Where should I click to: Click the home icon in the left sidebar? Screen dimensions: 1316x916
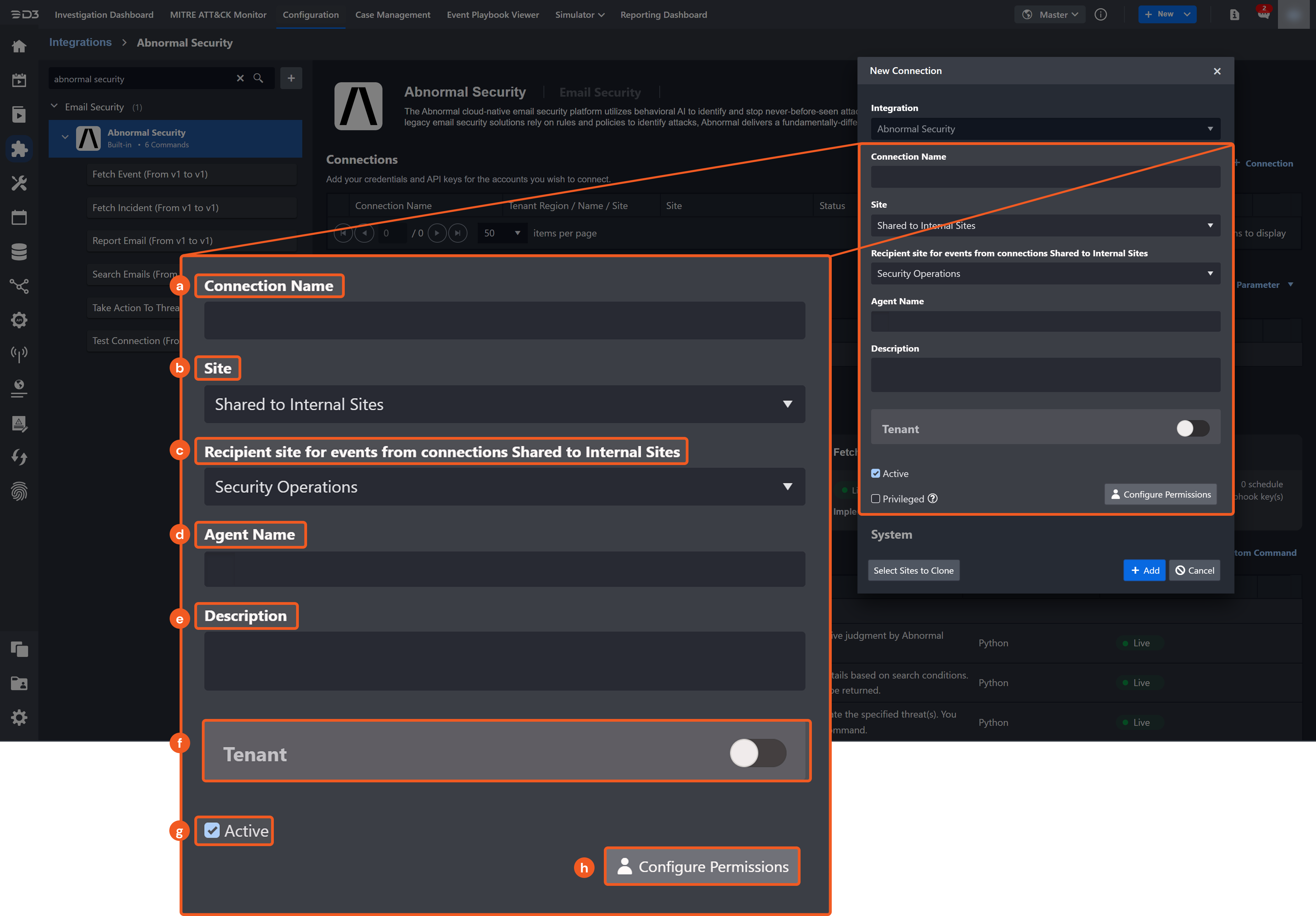(x=19, y=46)
